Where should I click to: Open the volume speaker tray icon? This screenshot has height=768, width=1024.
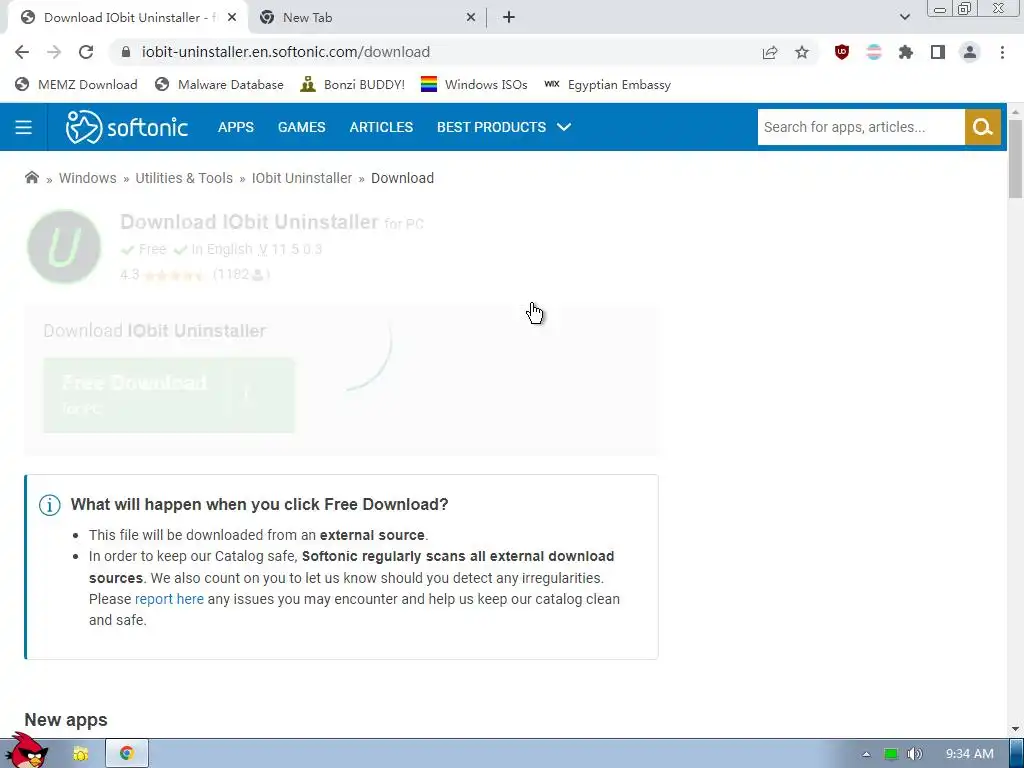click(x=915, y=754)
